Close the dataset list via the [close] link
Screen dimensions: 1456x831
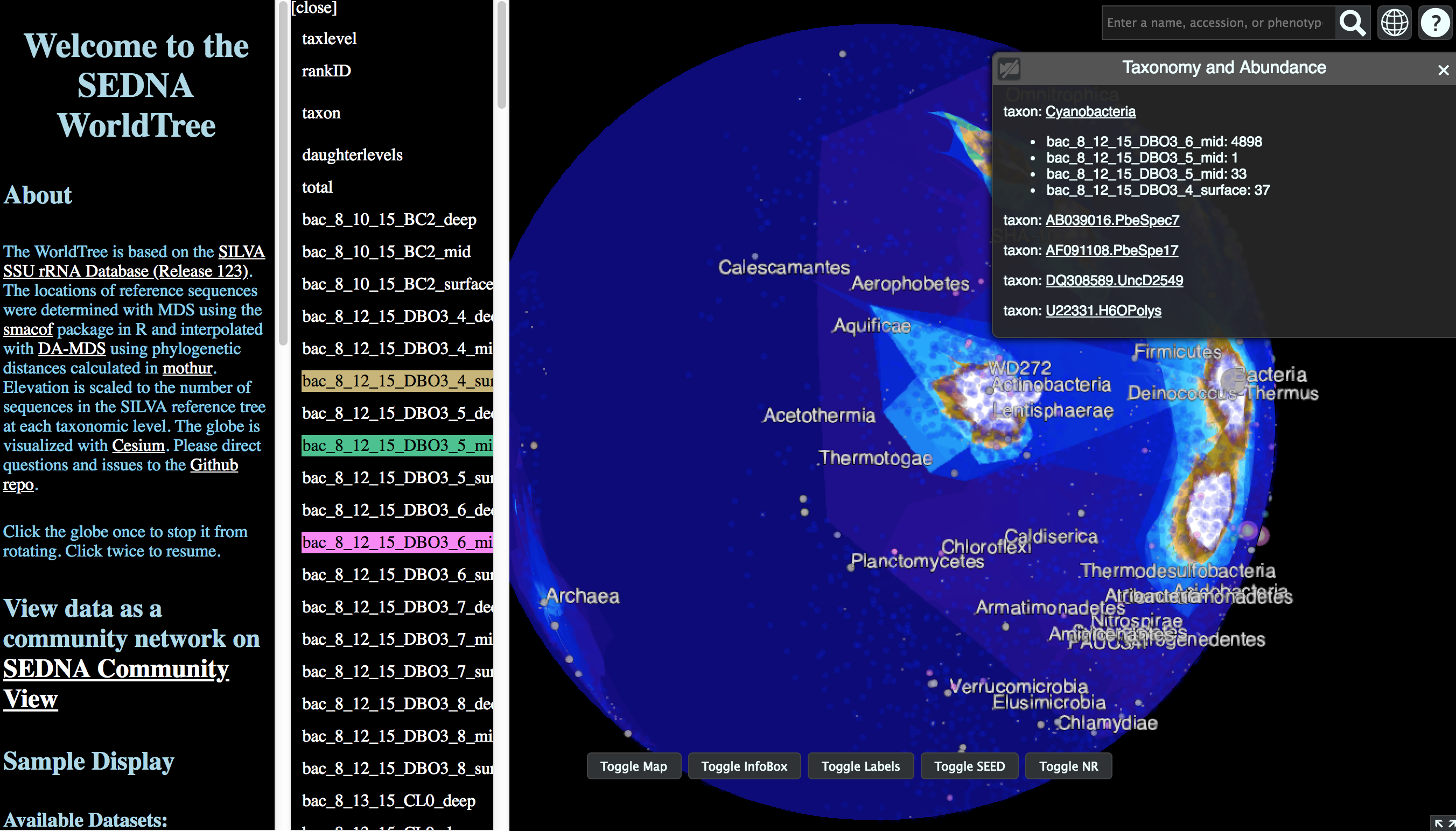[314, 8]
